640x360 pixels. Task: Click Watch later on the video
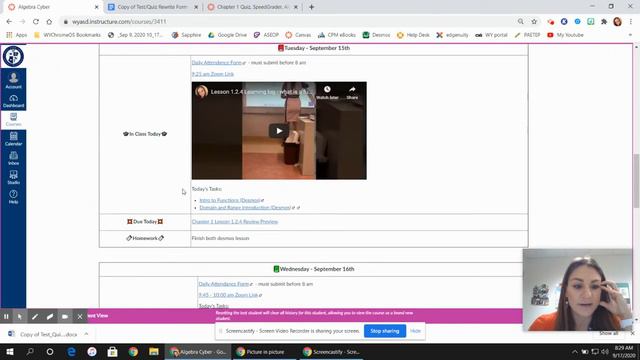tap(327, 92)
